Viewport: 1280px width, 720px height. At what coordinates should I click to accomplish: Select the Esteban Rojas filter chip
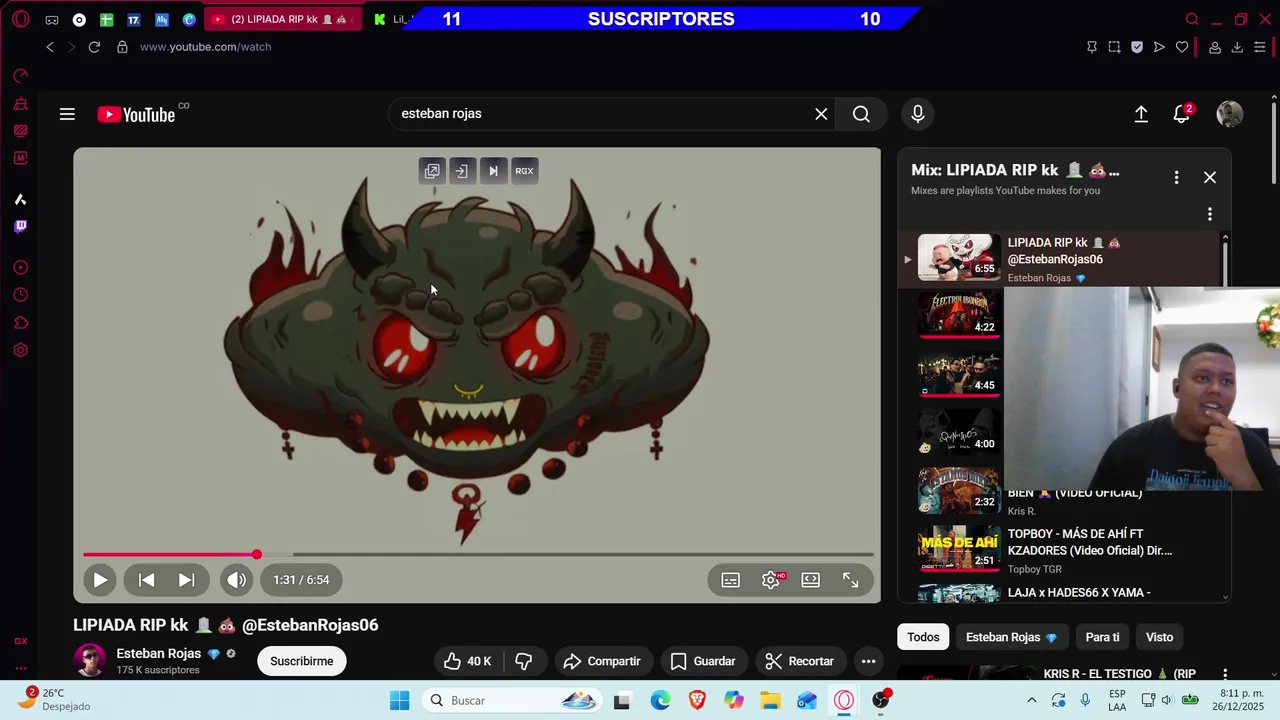[1011, 637]
